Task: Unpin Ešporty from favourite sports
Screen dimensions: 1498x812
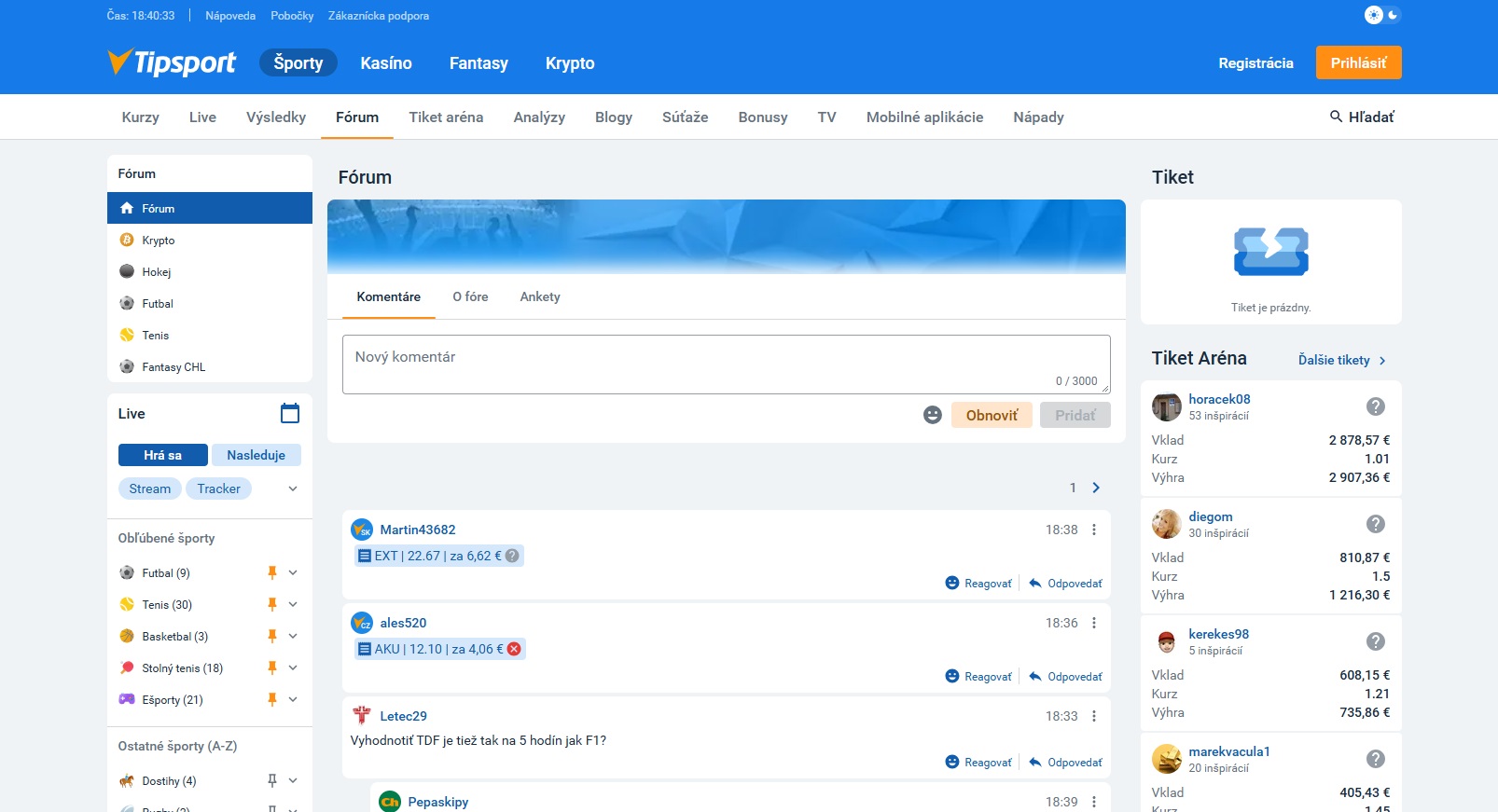Action: [272, 699]
